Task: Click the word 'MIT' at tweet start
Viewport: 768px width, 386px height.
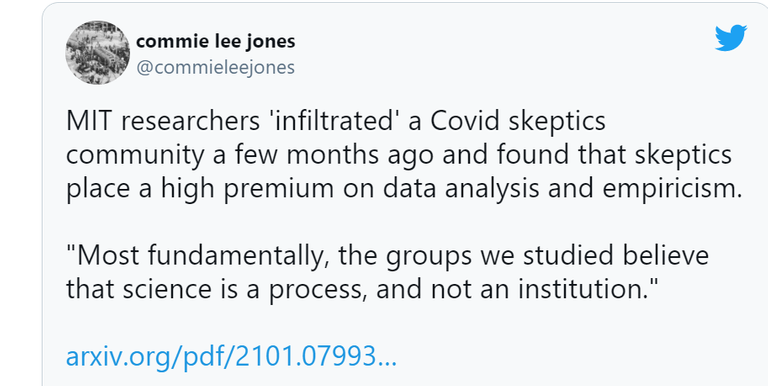Action: coord(88,122)
